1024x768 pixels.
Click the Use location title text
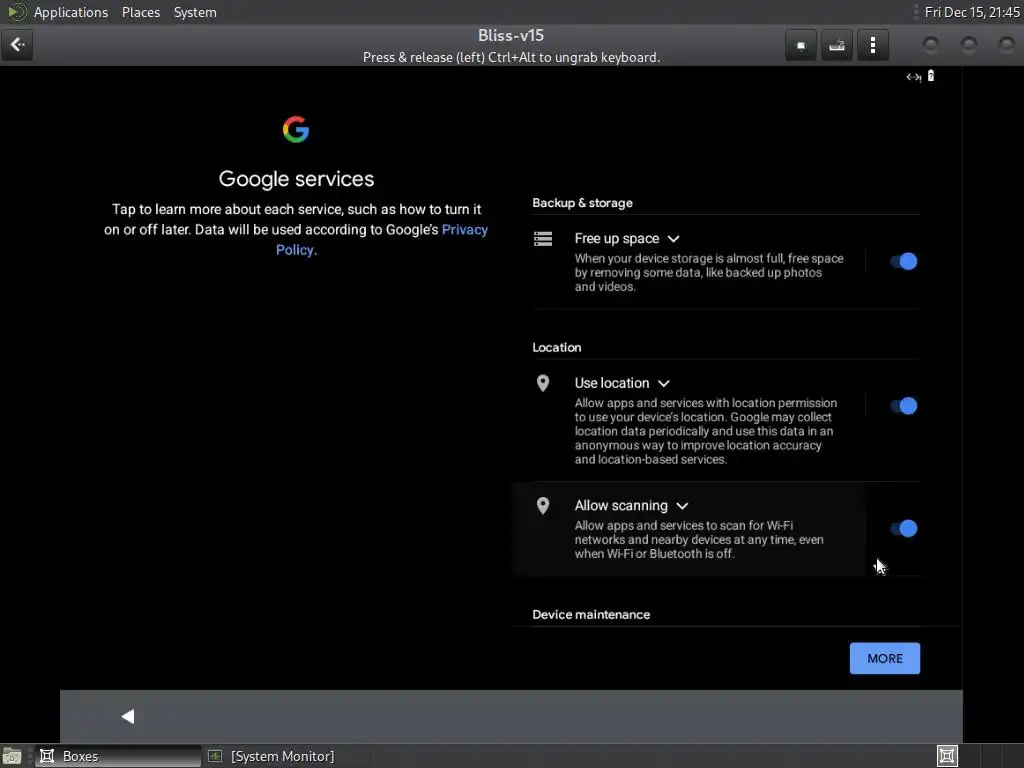(x=612, y=383)
